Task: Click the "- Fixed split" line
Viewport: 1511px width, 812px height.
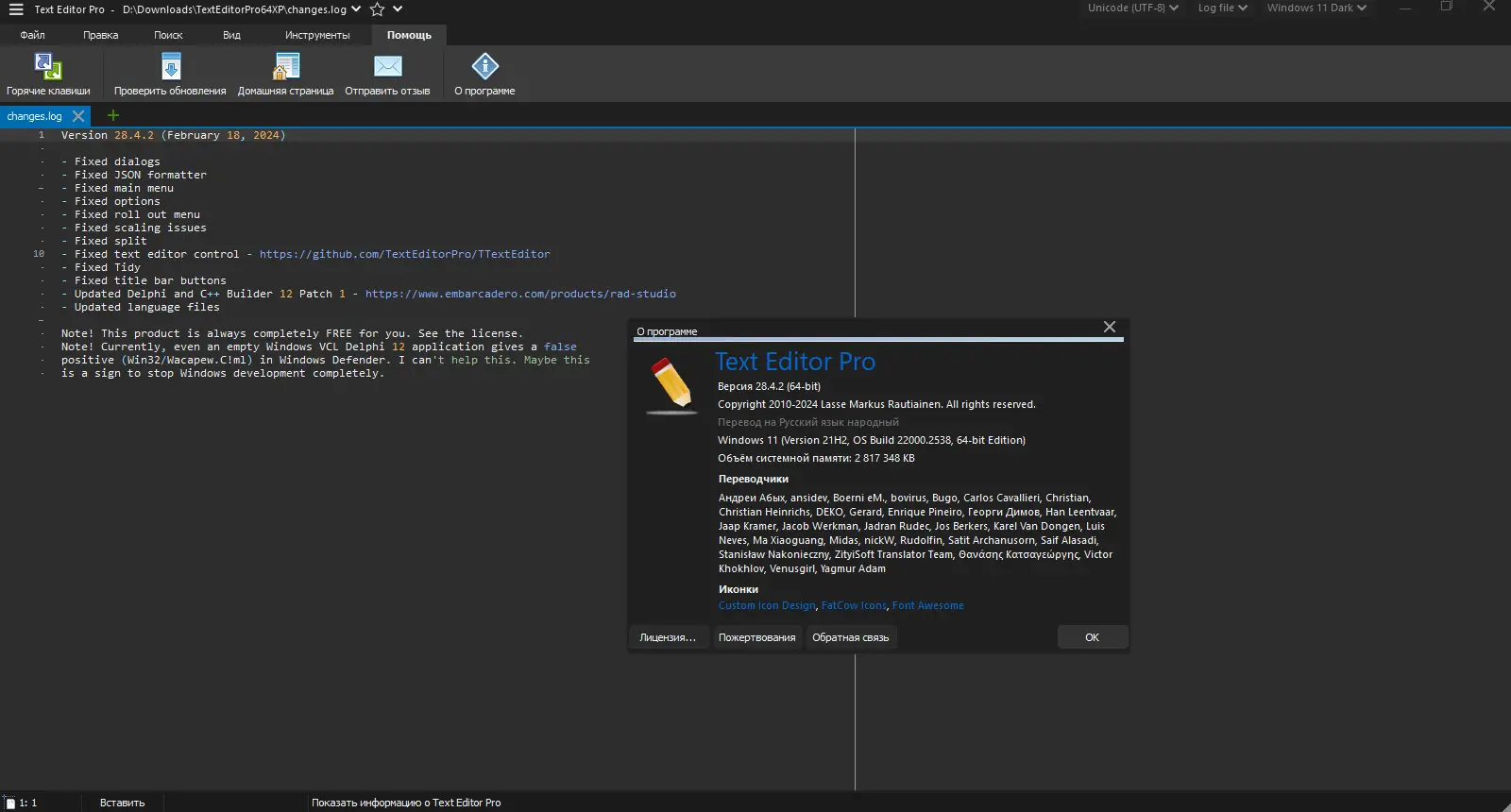Action: 104,241
